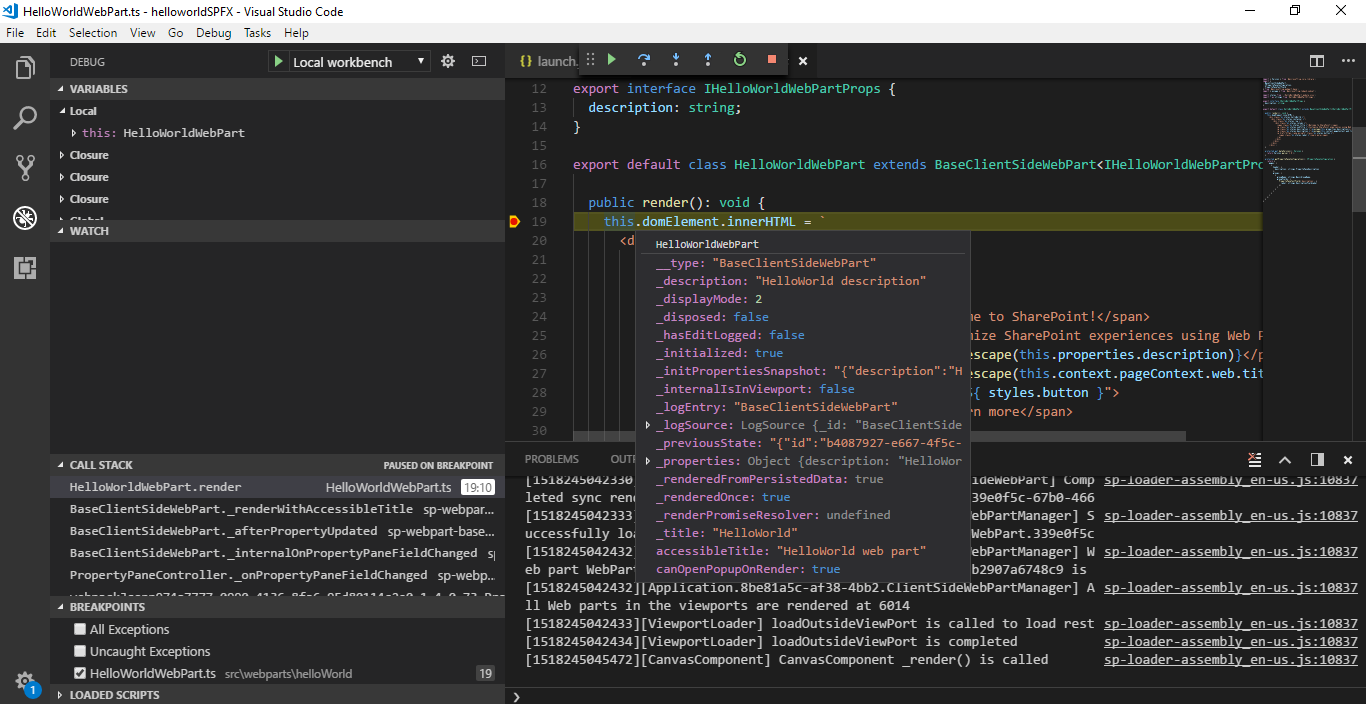The height and width of the screenshot is (704, 1366).
Task: Expand _properties in the hover popup
Action: coord(648,461)
